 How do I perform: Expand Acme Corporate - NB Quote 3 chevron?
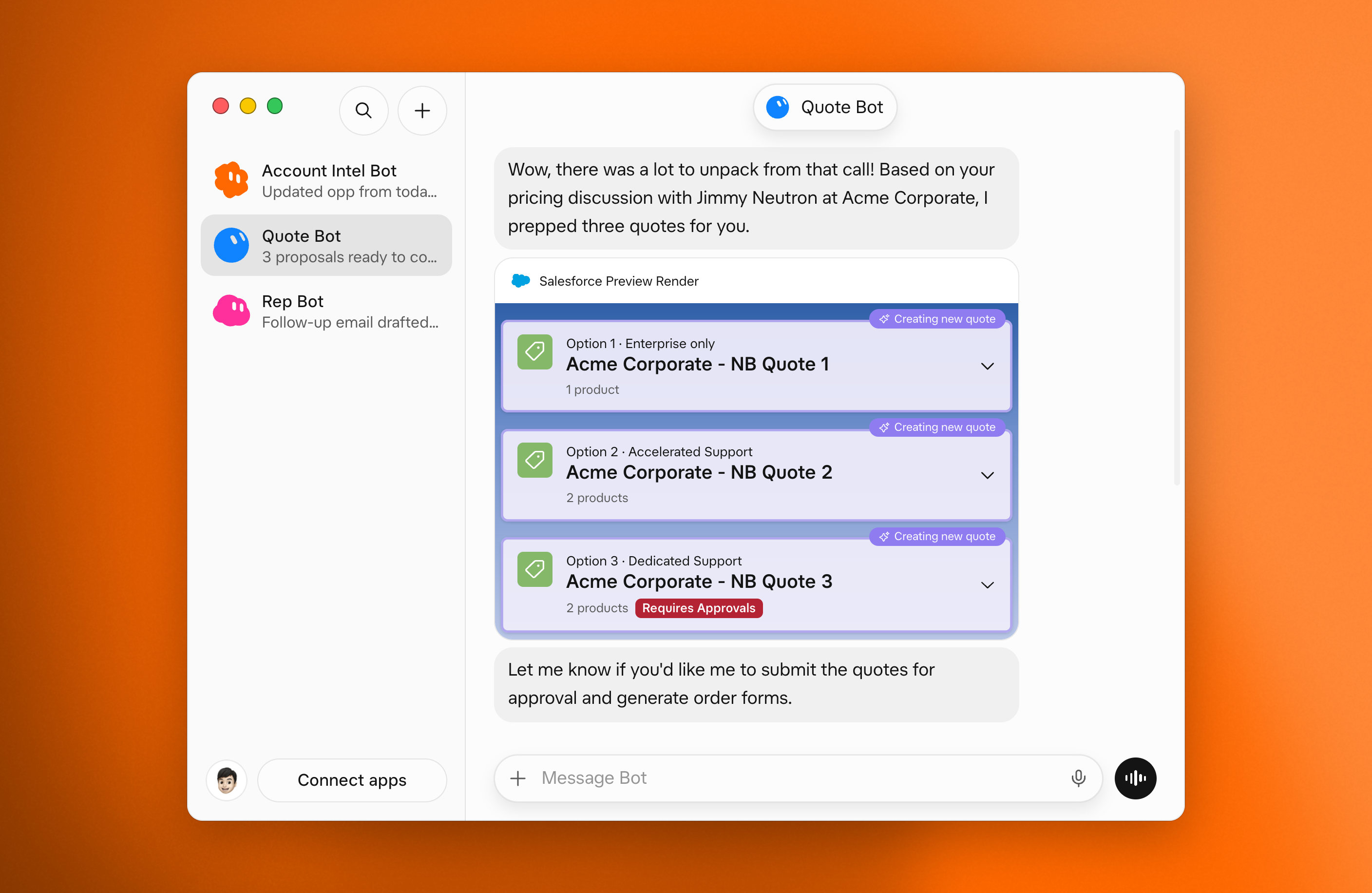pos(987,585)
